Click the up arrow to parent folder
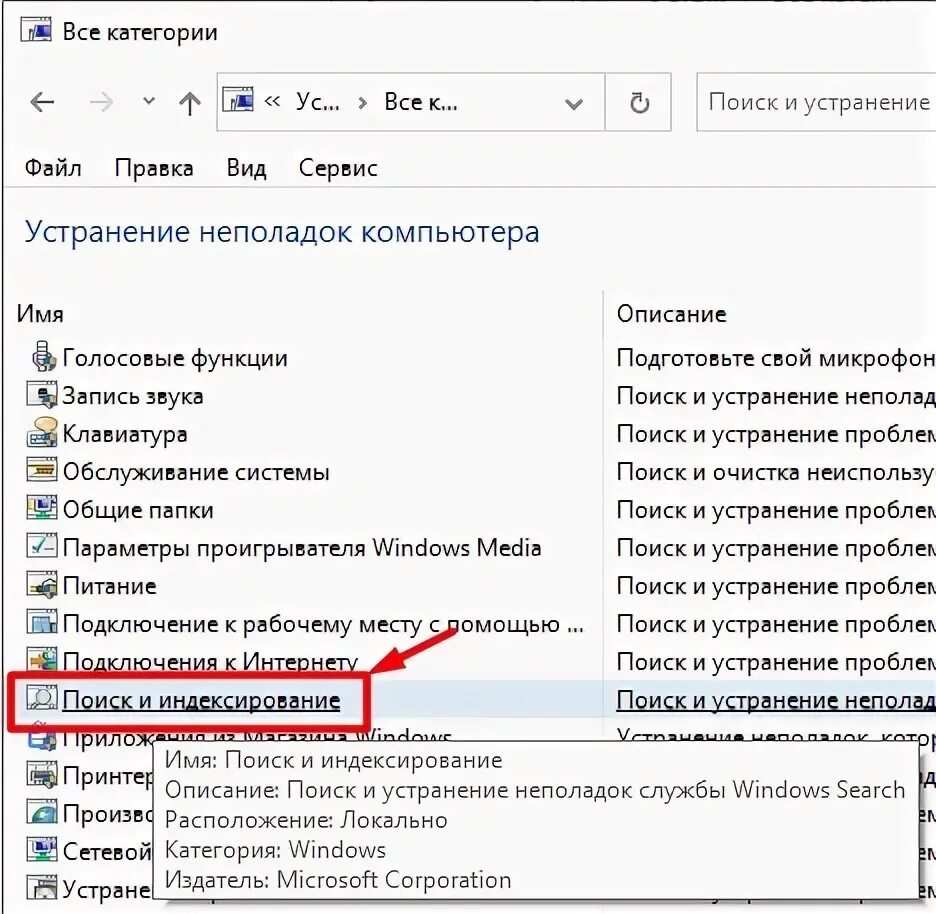 coord(189,102)
